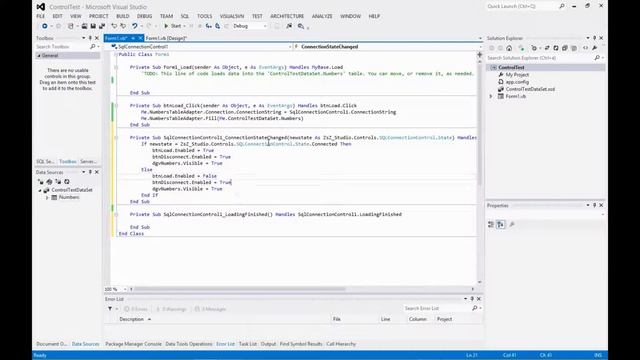The width and height of the screenshot is (640, 360).
Task: Open the ConnectionStateChanged member dropdown
Action: pos(480,47)
